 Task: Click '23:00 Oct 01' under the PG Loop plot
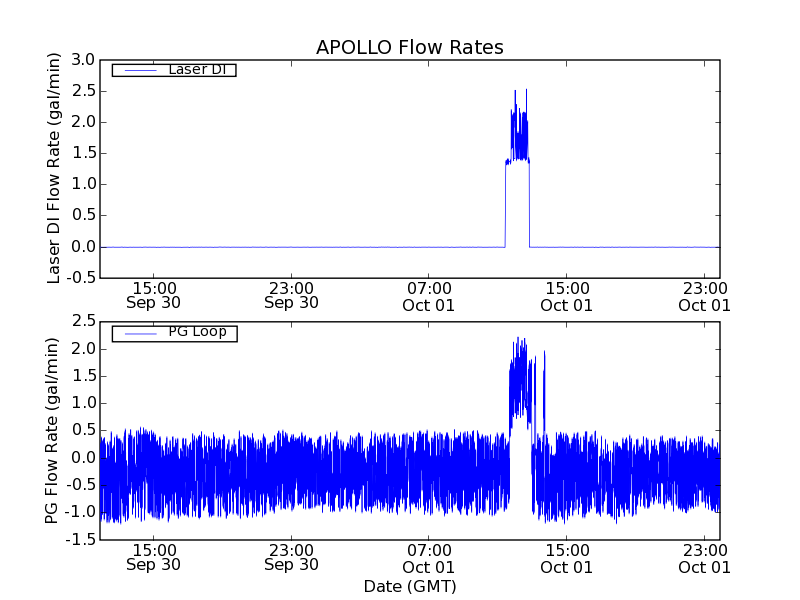tap(705, 559)
